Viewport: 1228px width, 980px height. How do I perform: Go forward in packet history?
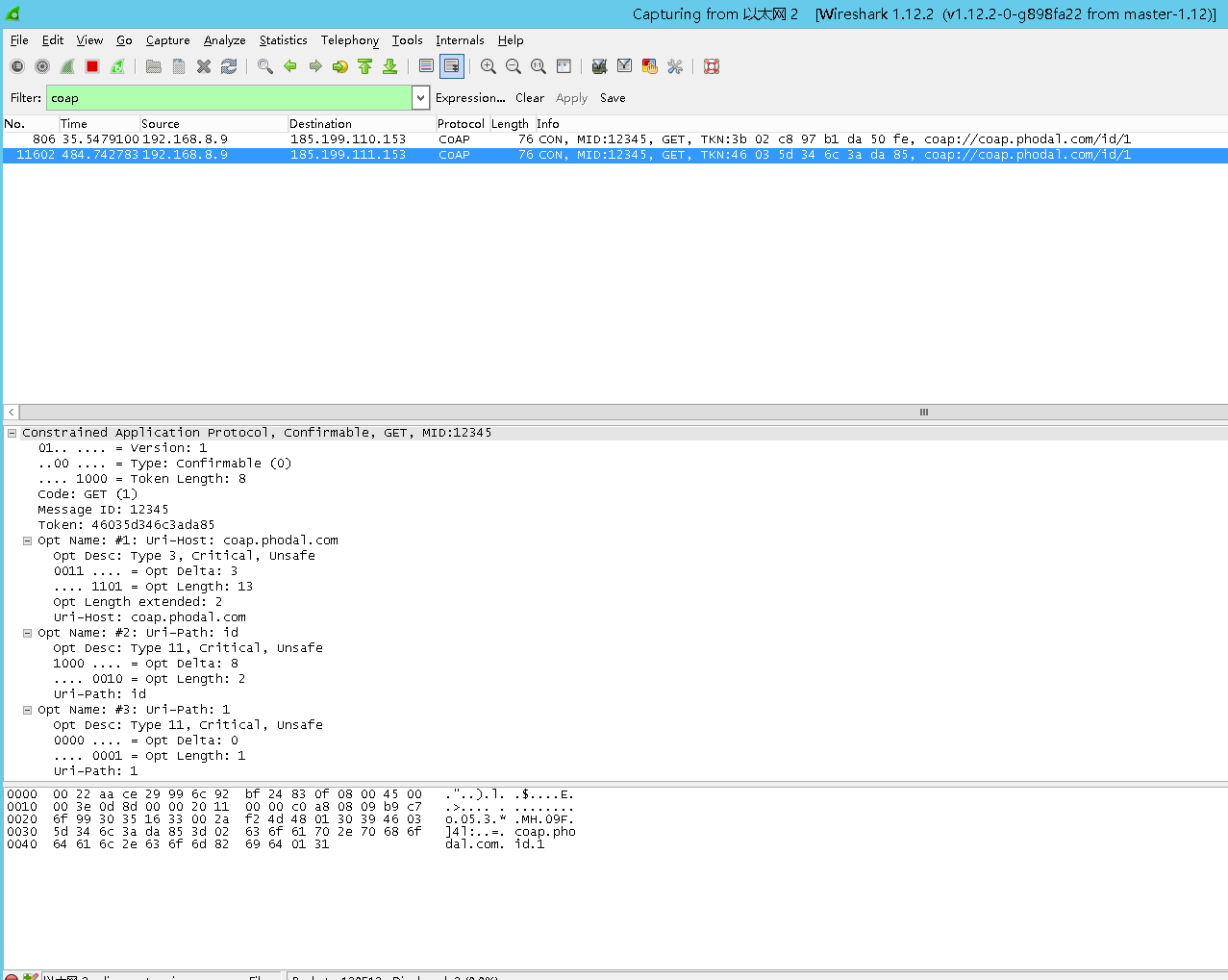(x=314, y=66)
